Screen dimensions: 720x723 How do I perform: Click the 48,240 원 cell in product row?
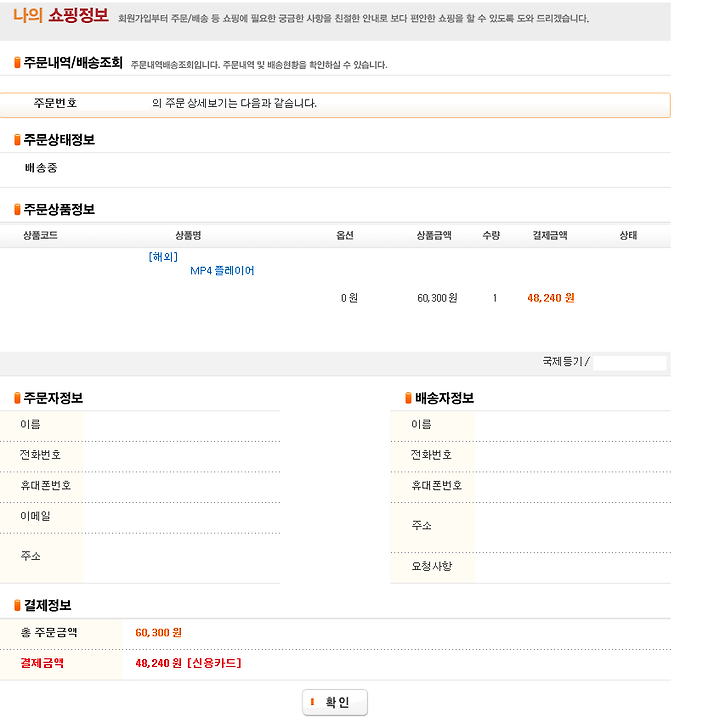pyautogui.click(x=551, y=298)
